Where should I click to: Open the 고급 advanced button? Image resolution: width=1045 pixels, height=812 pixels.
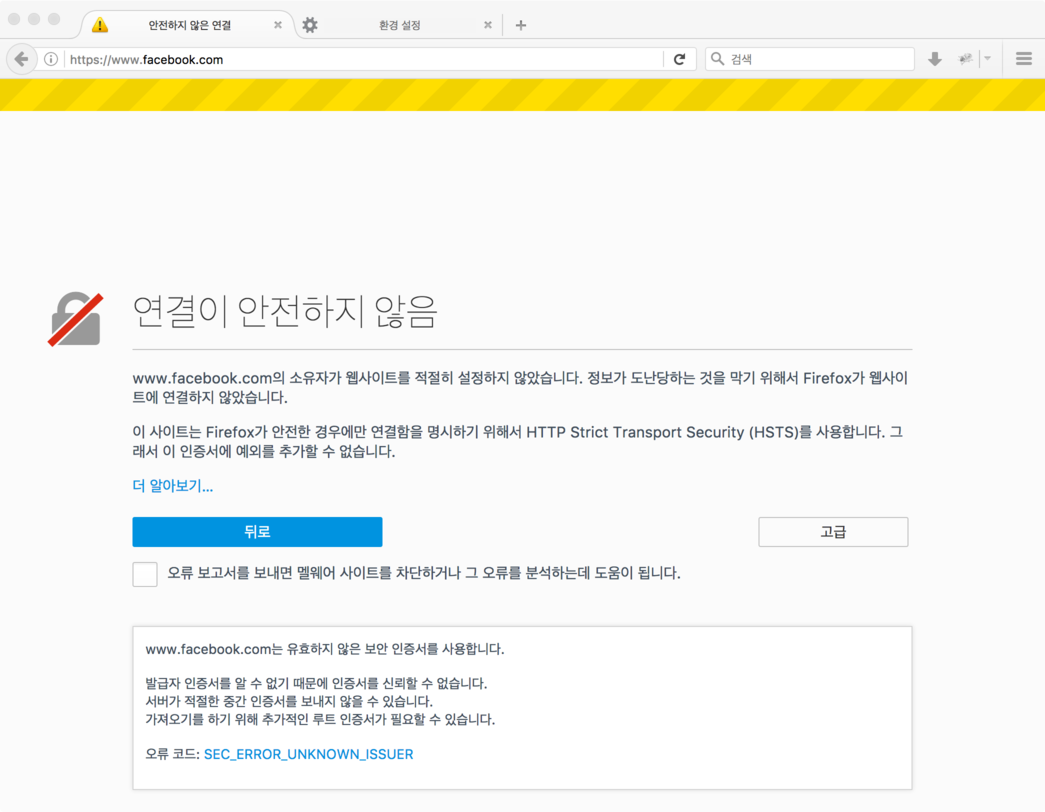tap(833, 532)
